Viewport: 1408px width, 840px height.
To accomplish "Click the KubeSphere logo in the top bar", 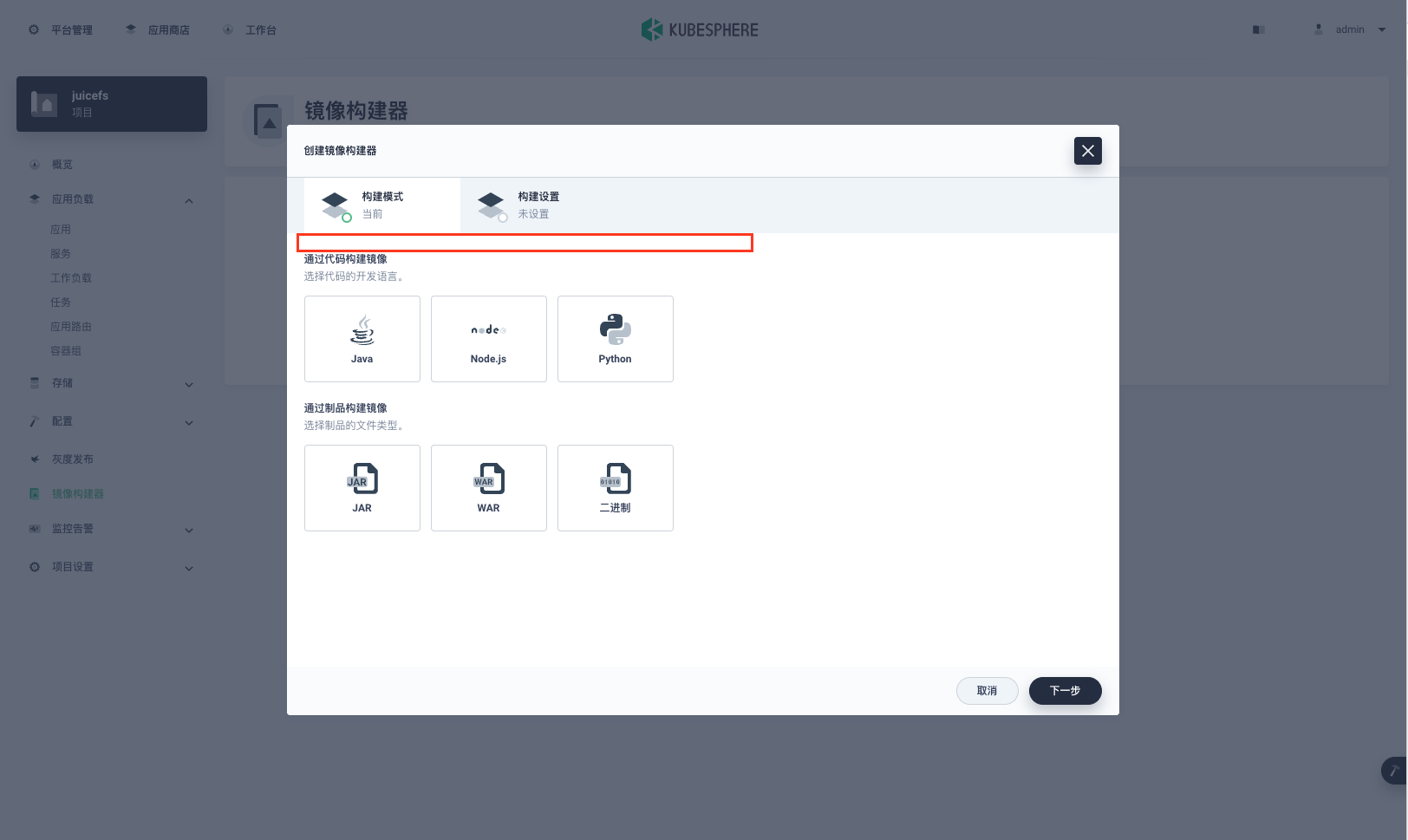I will (700, 29).
